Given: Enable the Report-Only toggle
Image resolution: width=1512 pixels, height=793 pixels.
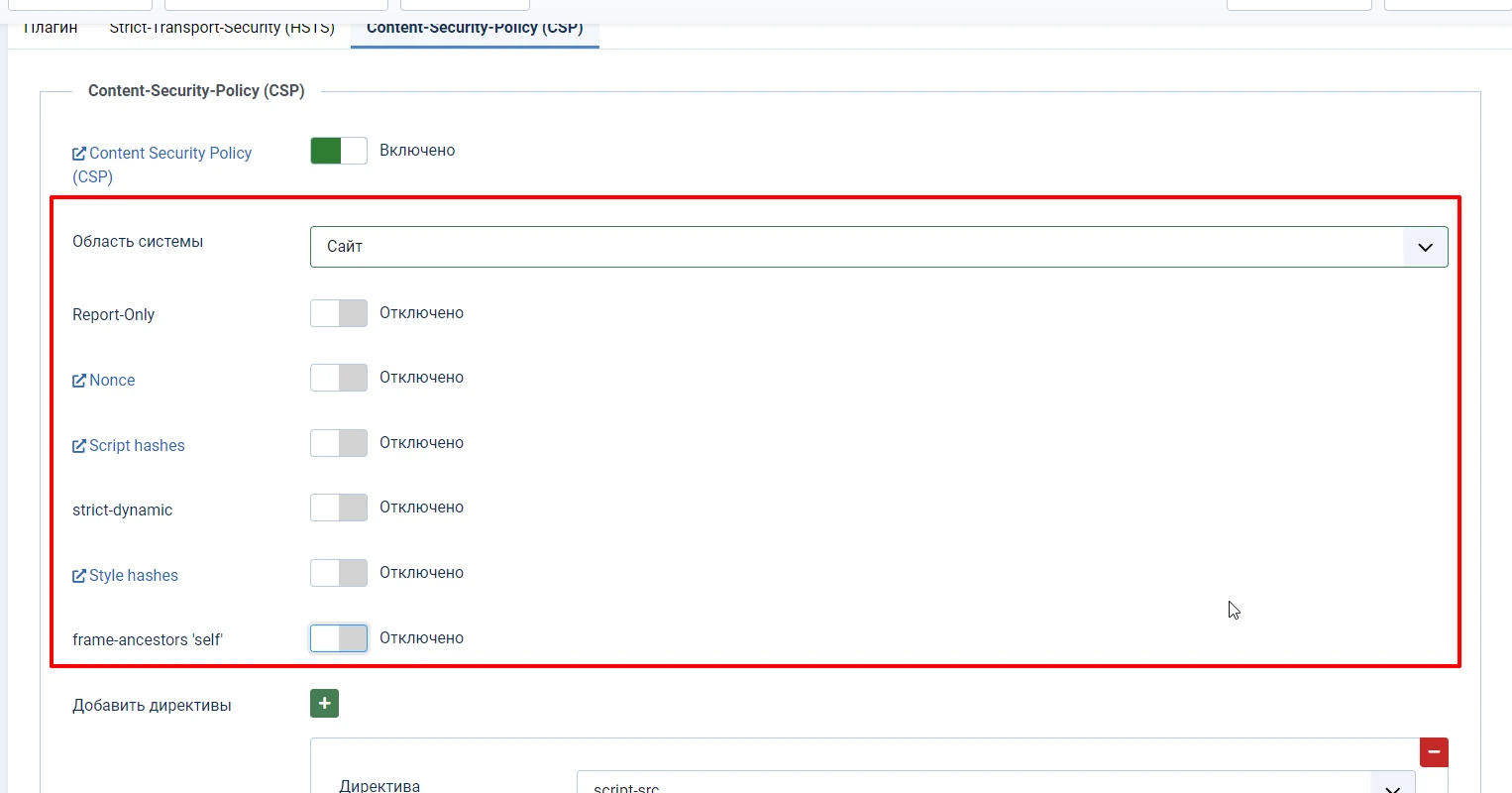Looking at the screenshot, I should click(x=339, y=313).
